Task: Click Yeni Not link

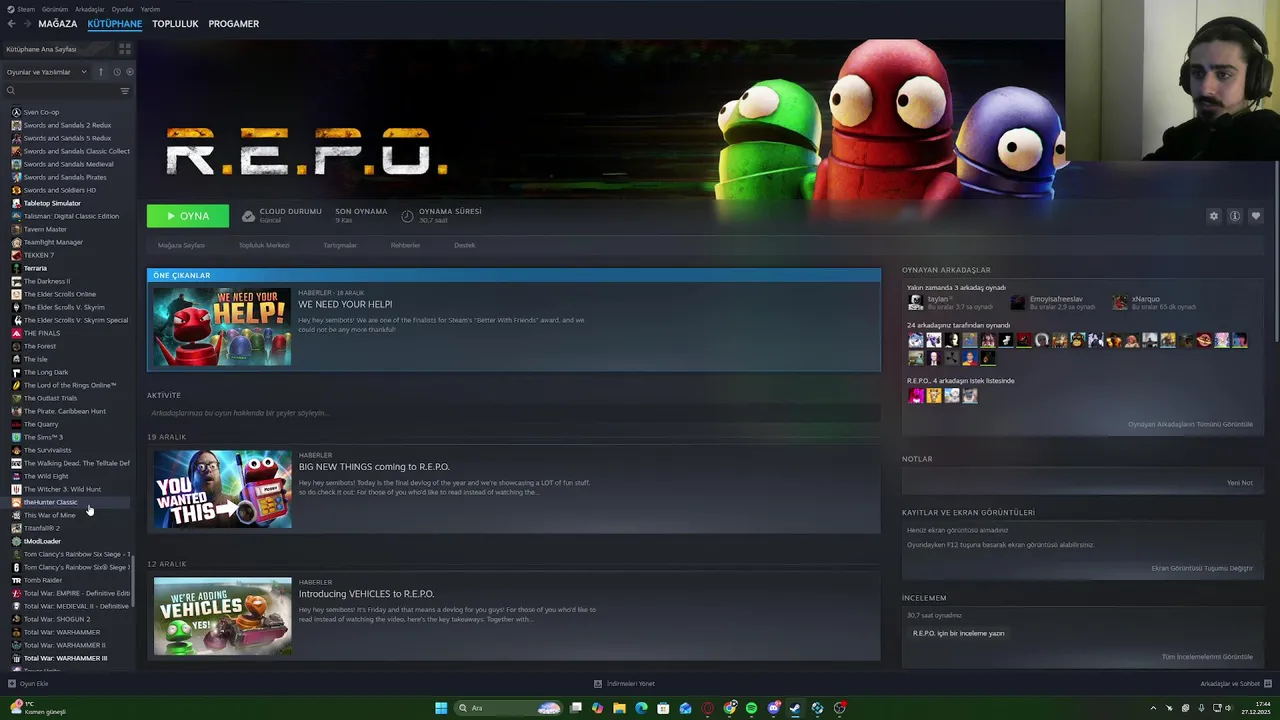Action: point(1240,483)
